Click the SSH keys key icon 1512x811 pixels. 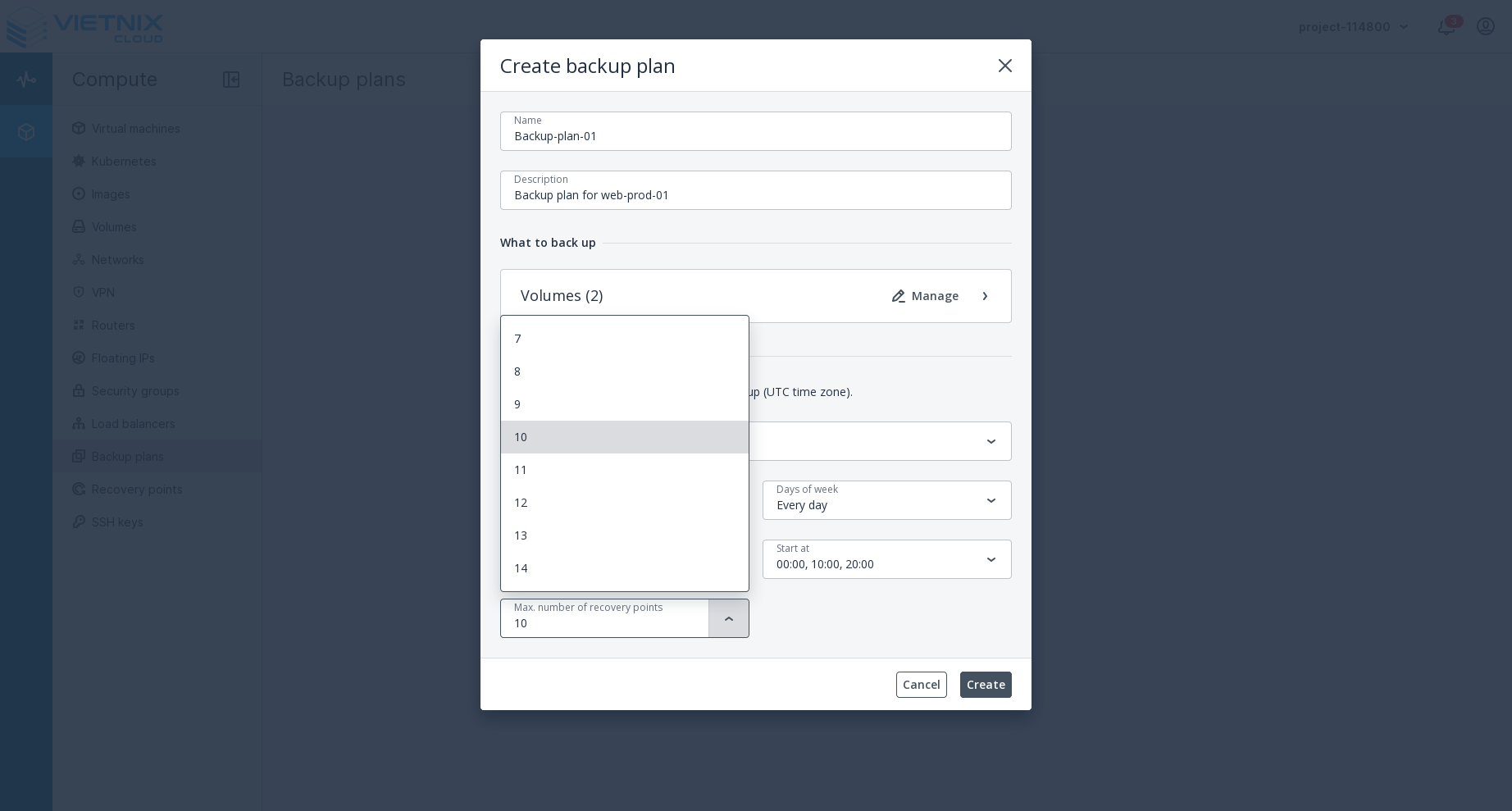click(x=79, y=522)
